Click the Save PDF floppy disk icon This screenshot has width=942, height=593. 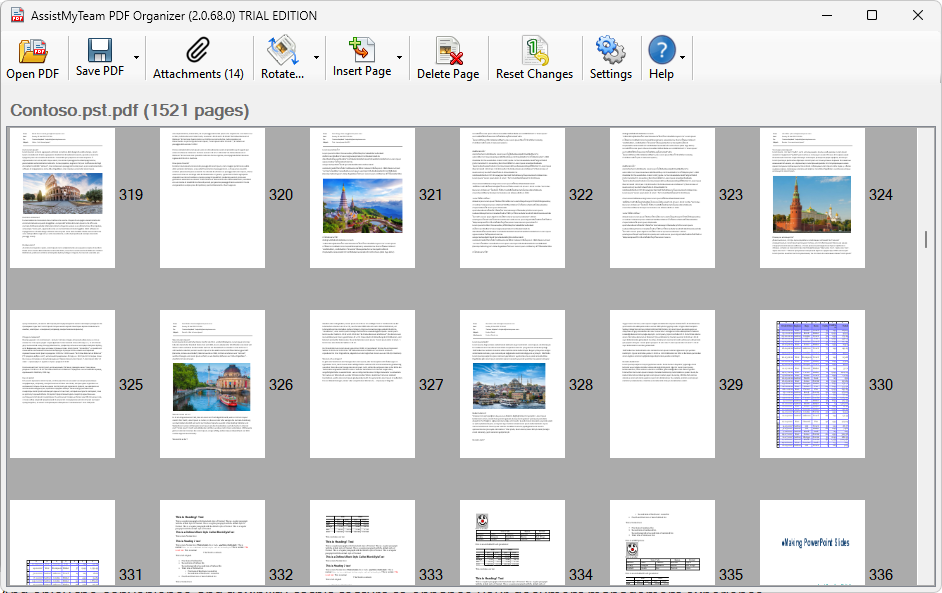(x=100, y=50)
